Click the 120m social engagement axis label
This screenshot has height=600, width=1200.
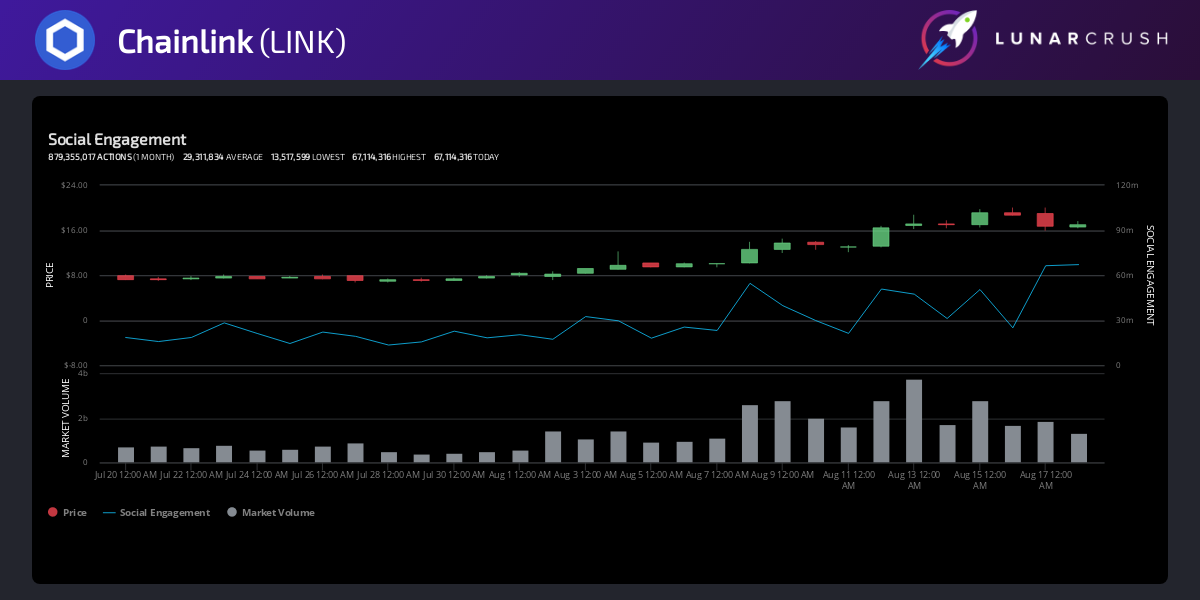coord(1127,185)
